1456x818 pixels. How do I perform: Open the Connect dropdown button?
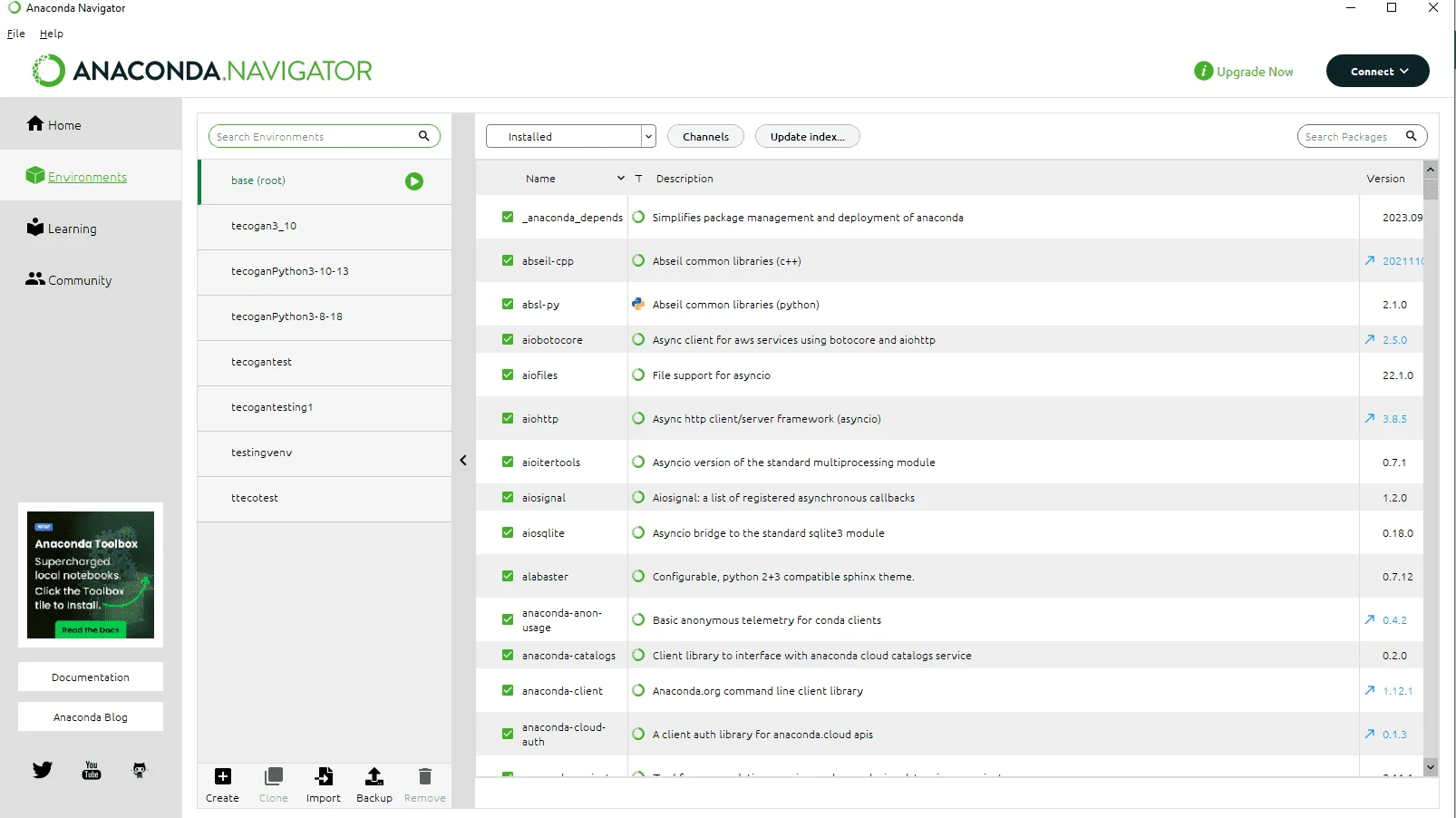1377,71
